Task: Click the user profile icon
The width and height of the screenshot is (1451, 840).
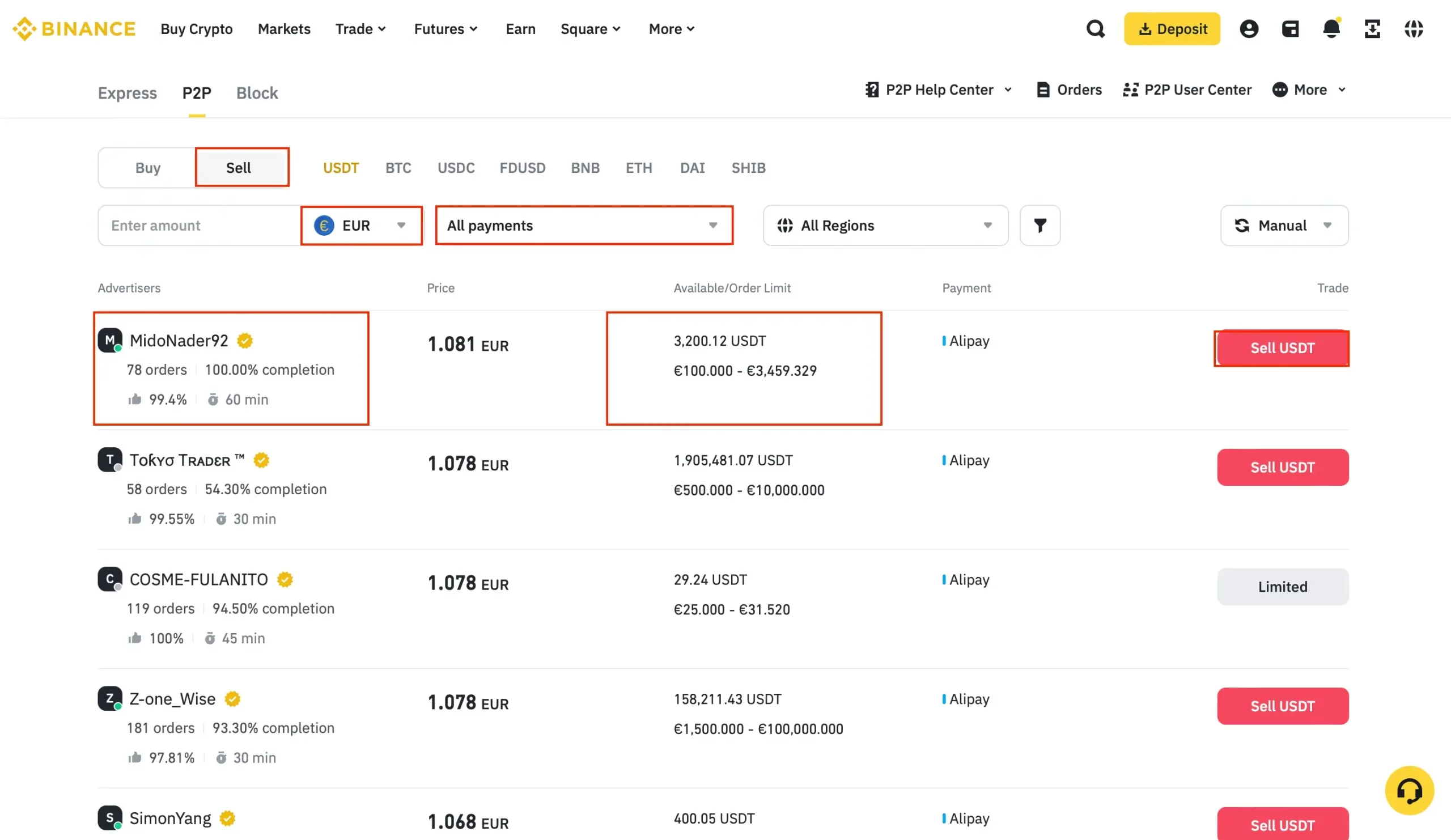Action: (1248, 28)
